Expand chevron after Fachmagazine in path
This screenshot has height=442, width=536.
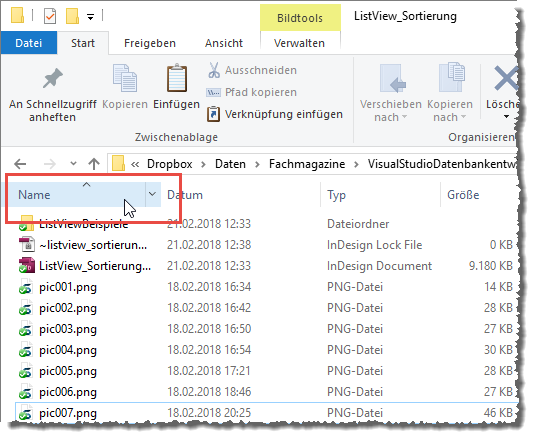[356, 164]
